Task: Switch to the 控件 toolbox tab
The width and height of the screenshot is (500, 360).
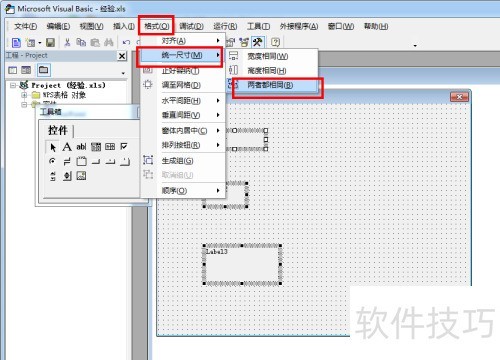Action: point(58,130)
